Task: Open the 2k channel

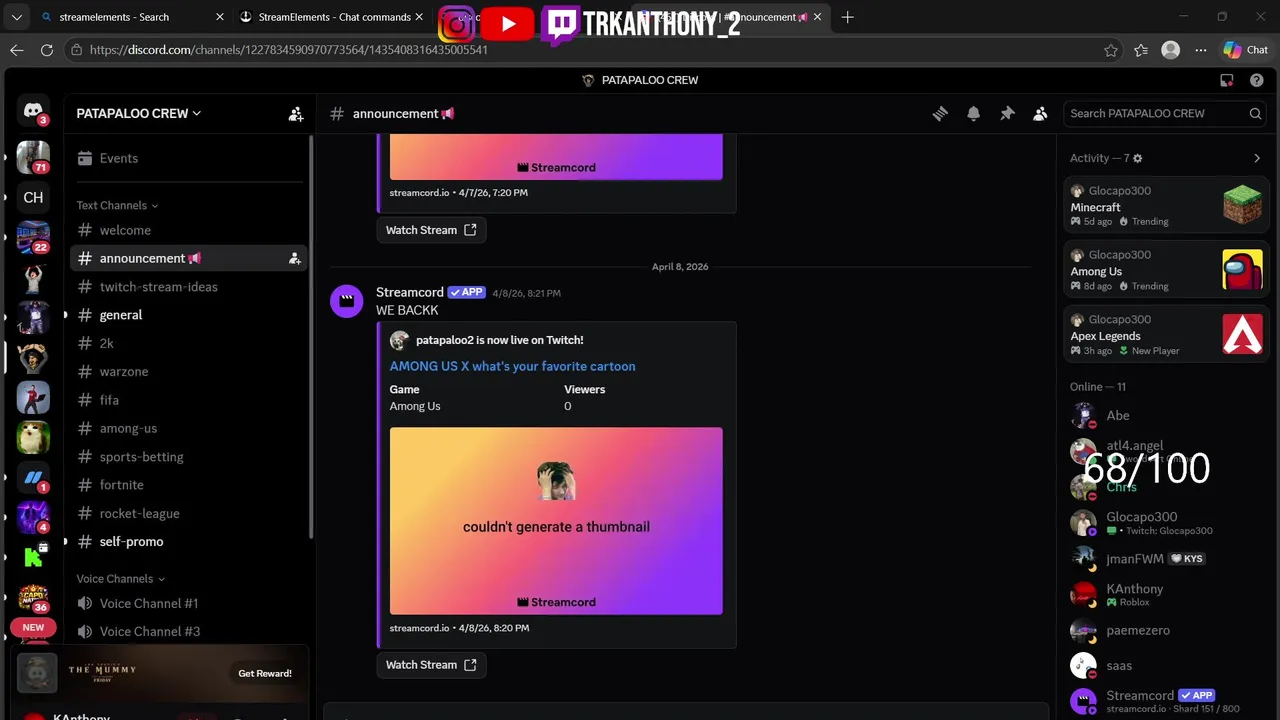Action: (x=188, y=343)
